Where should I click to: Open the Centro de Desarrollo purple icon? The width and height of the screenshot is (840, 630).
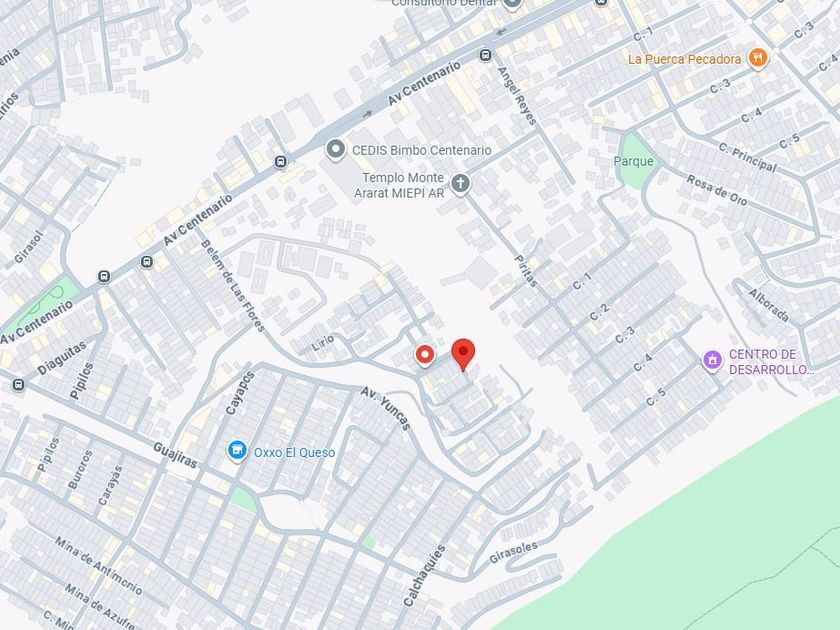pos(712,360)
